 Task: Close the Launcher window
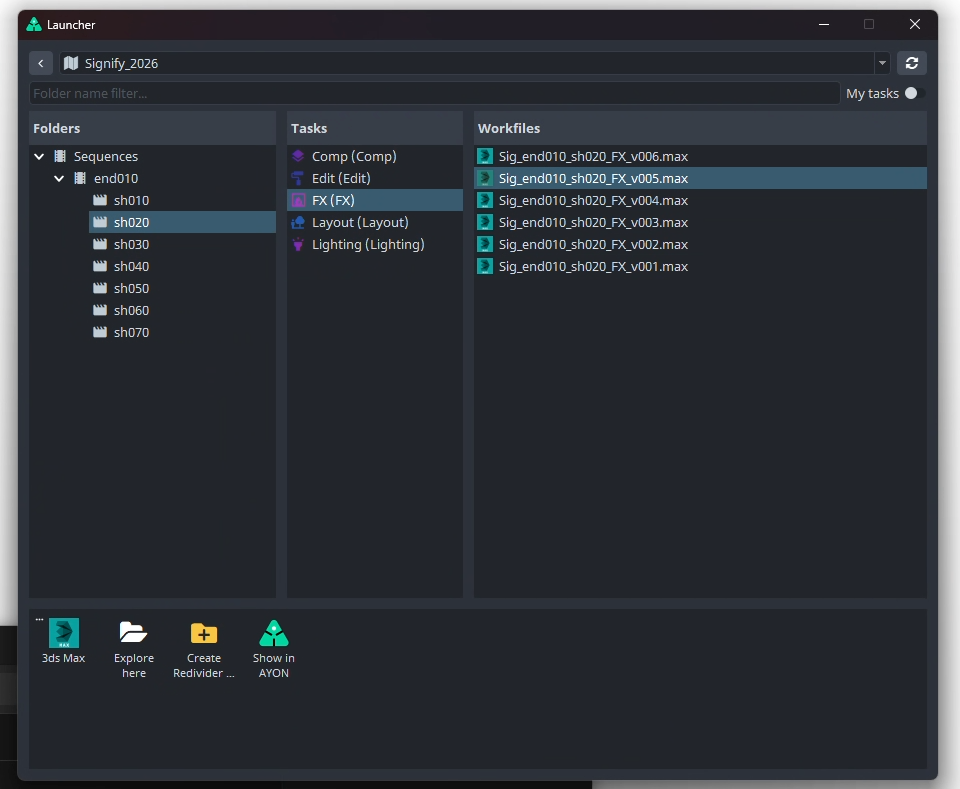click(915, 24)
